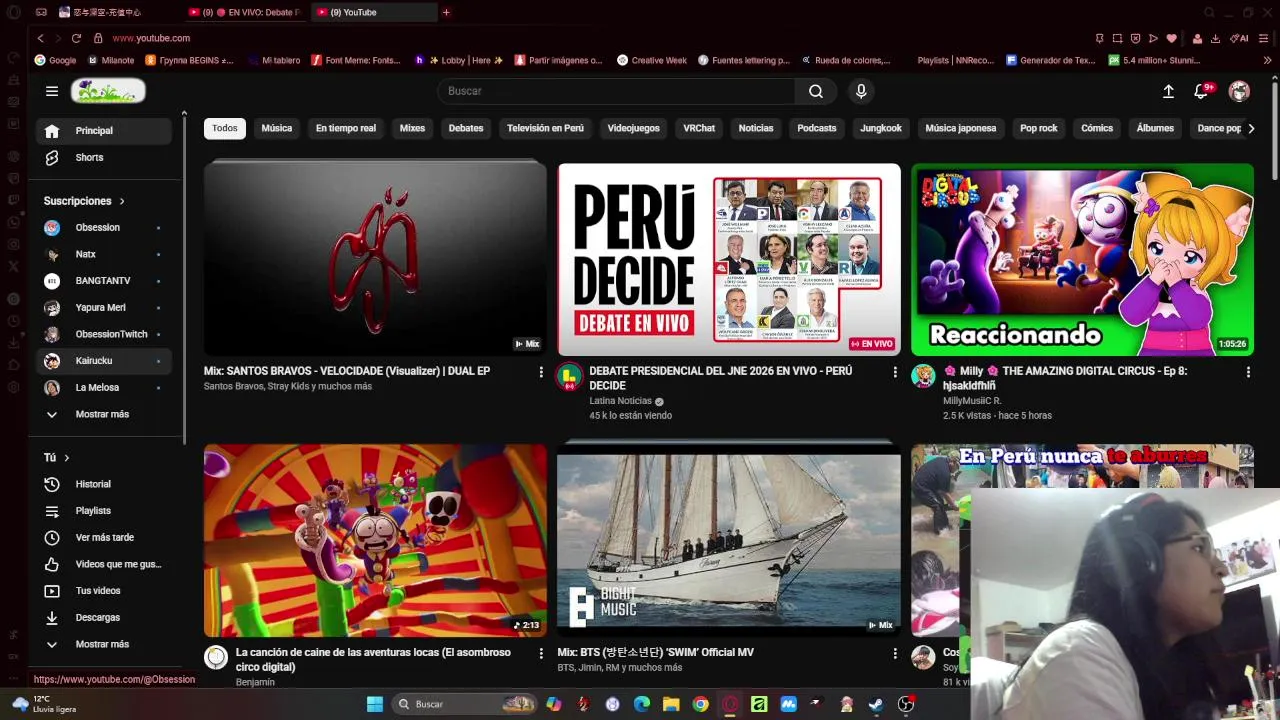Show more subscriptions with Mostrar más
Image resolution: width=1280 pixels, height=720 pixels.
click(x=105, y=414)
